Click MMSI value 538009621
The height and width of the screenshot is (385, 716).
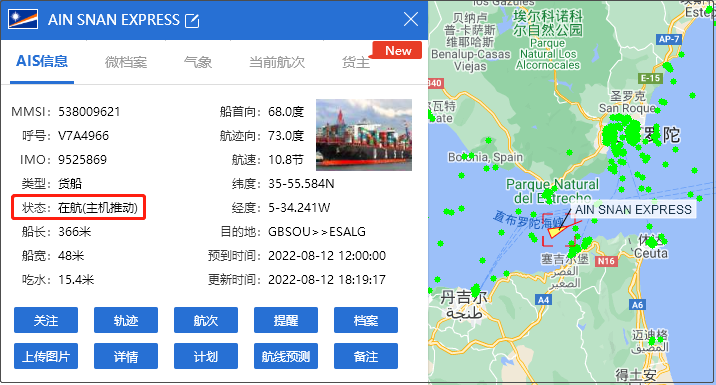tap(89, 112)
